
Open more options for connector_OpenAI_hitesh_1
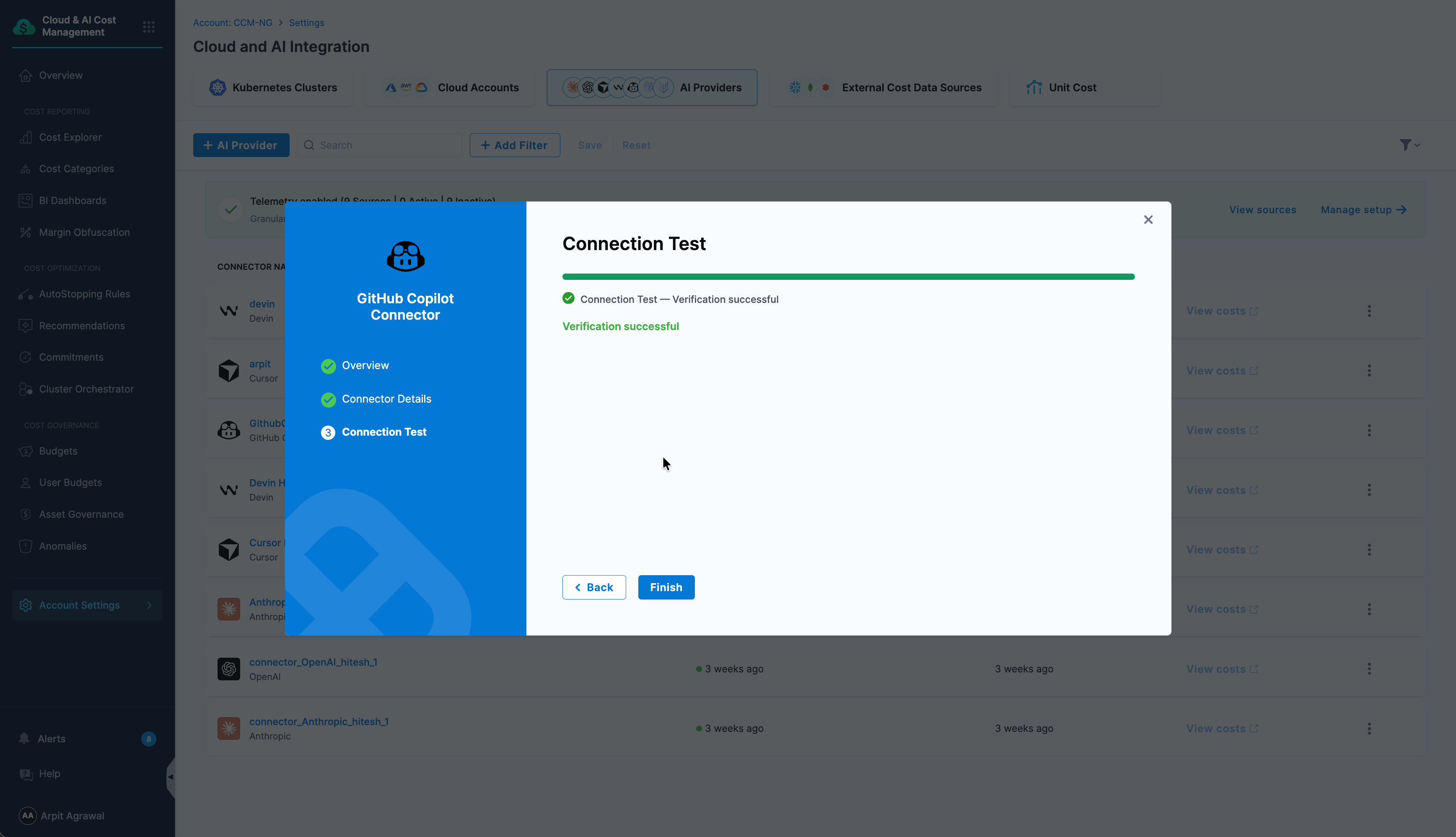coord(1368,669)
